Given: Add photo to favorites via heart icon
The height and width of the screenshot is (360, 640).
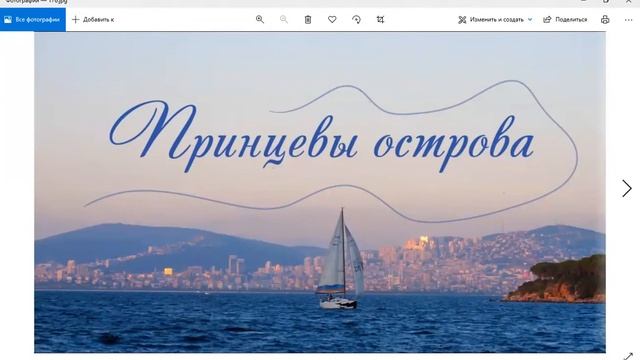Looking at the screenshot, I should (332, 20).
